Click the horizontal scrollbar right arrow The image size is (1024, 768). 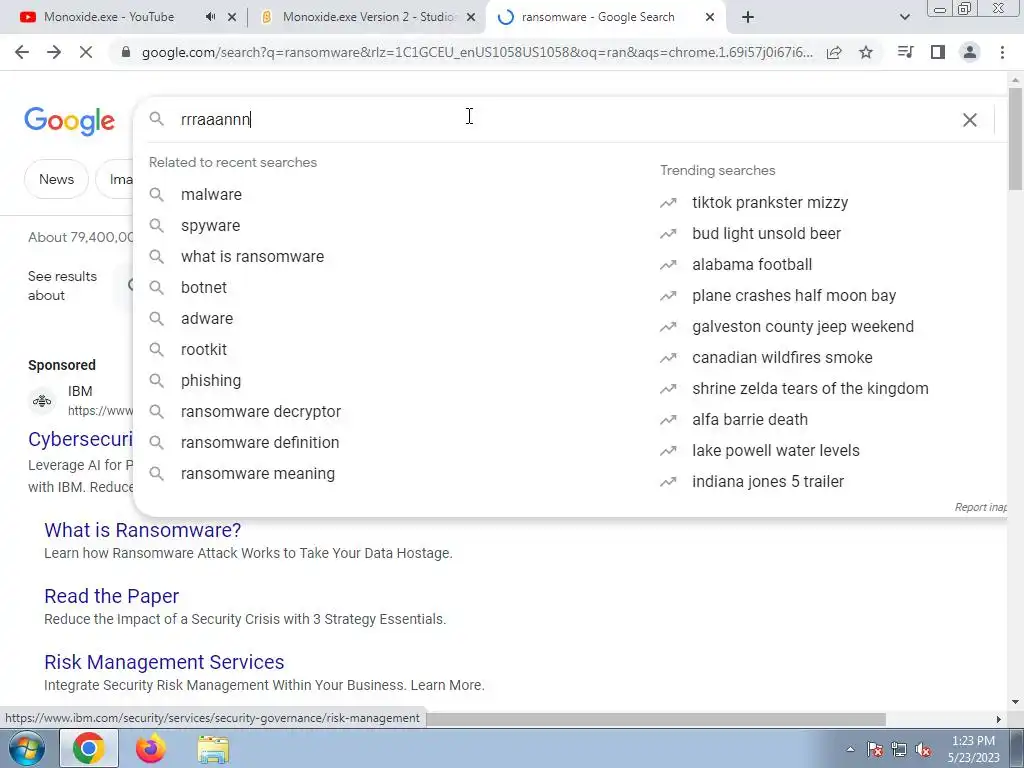999,719
